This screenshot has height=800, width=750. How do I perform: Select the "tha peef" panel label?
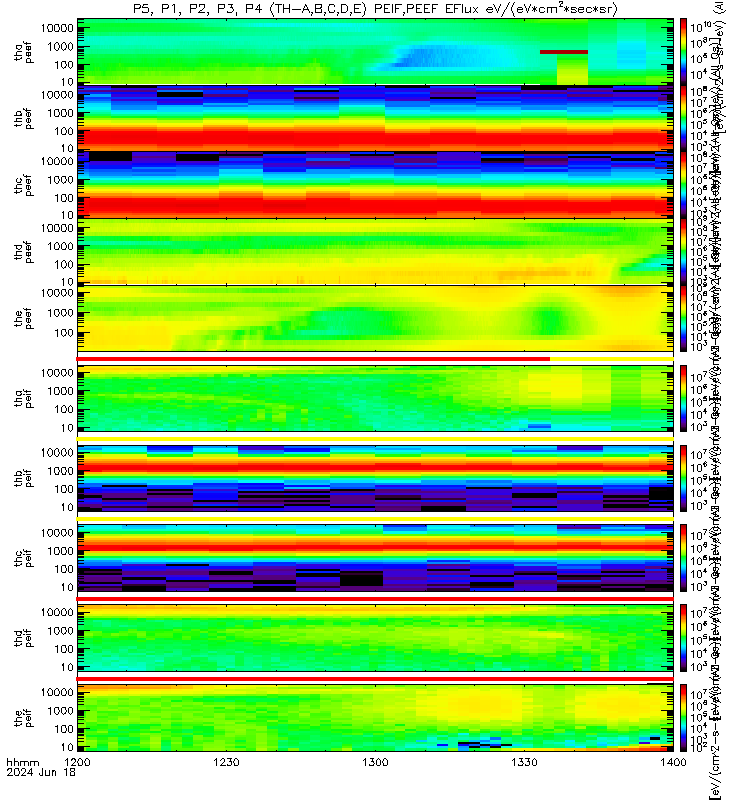(x=23, y=53)
